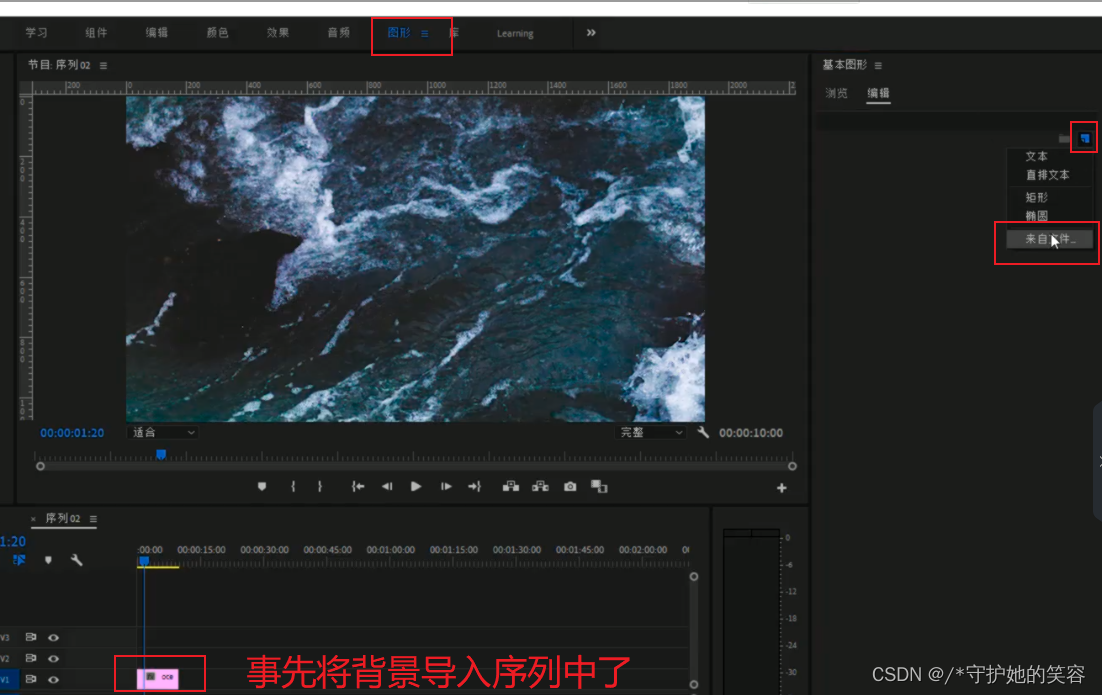This screenshot has width=1102, height=695.
Task: Switch to the Learning workspace
Action: coord(515,33)
